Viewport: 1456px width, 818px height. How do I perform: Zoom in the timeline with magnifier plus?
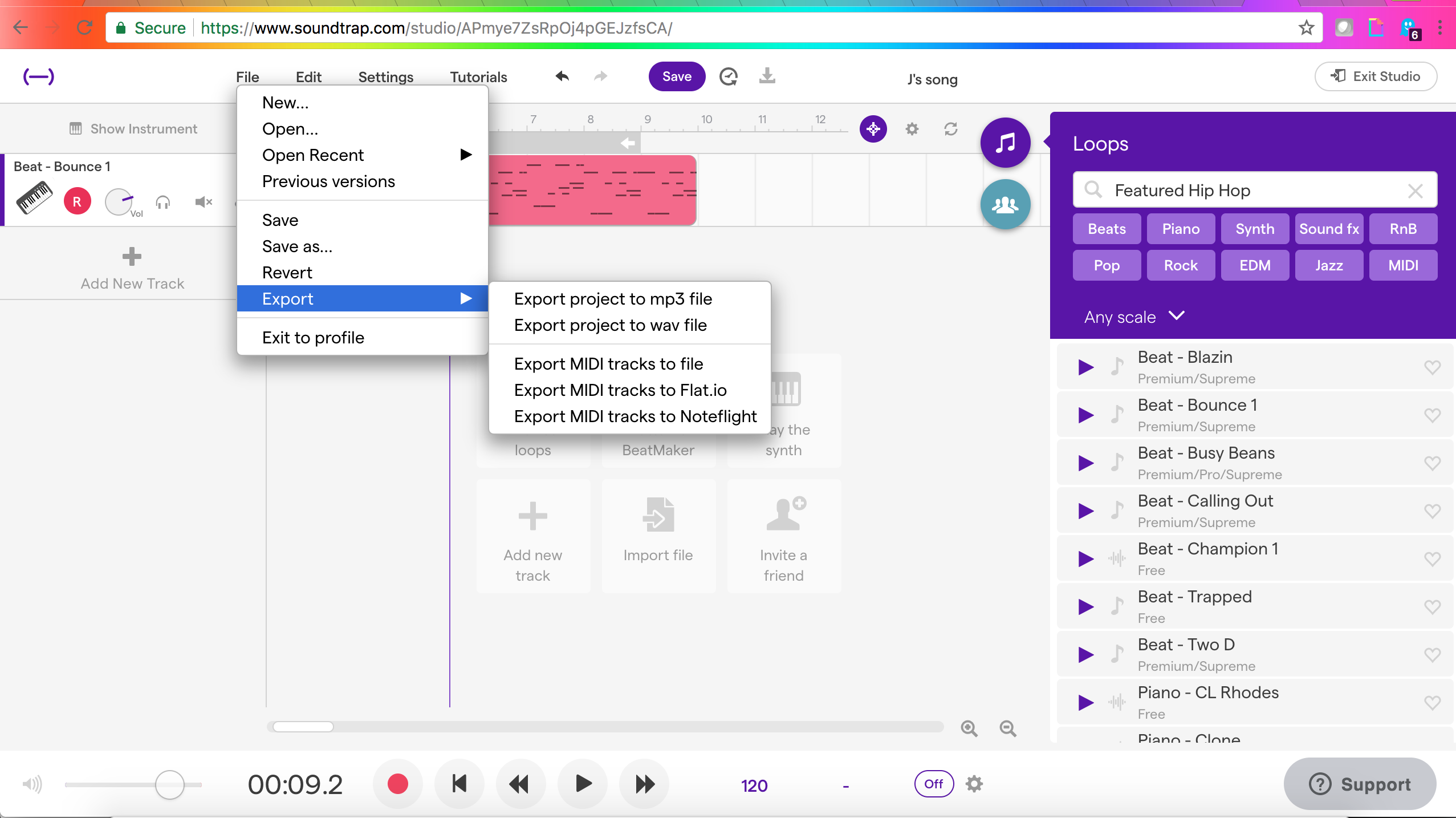[969, 728]
